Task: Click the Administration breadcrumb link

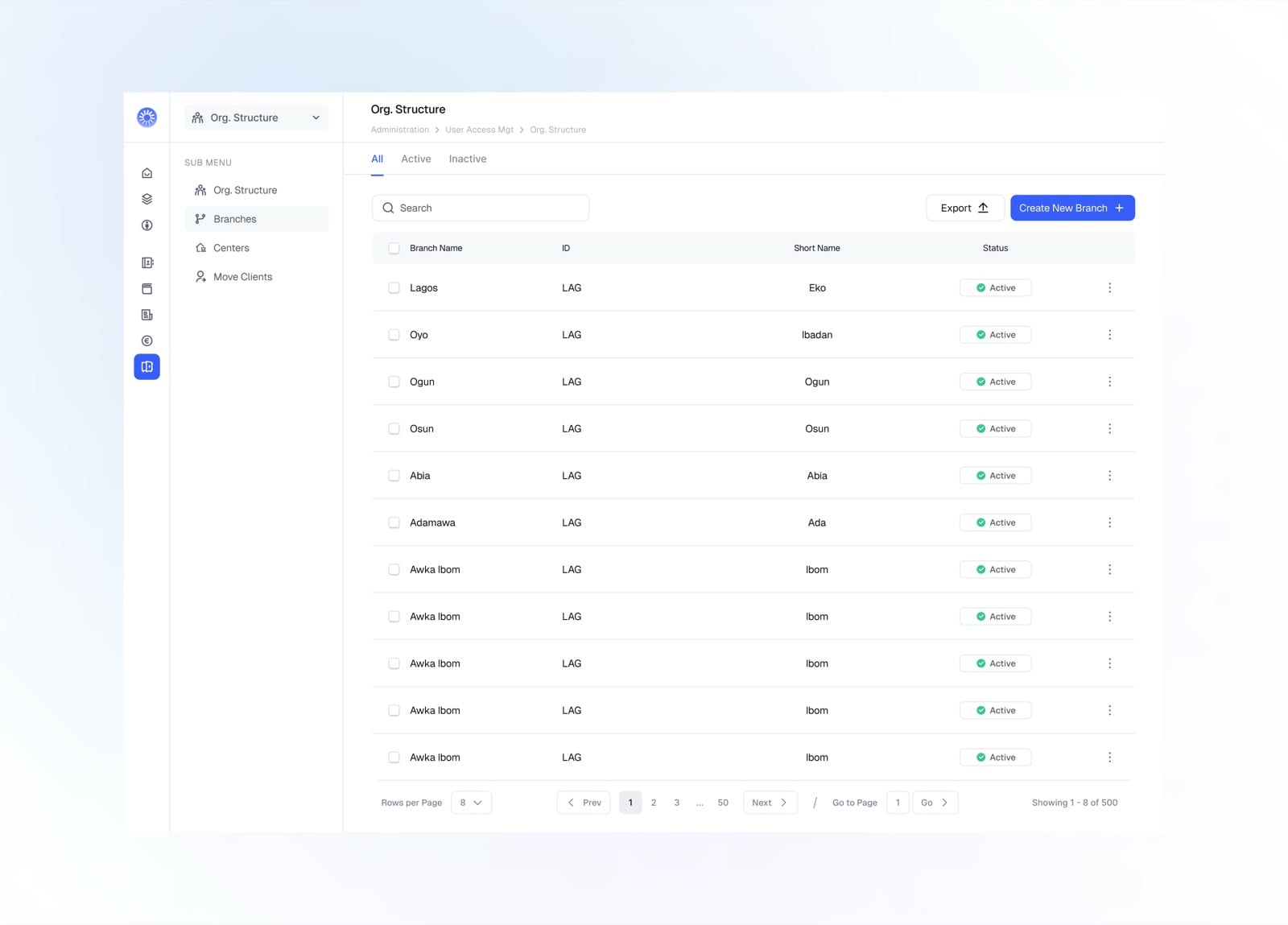Action: (x=400, y=130)
